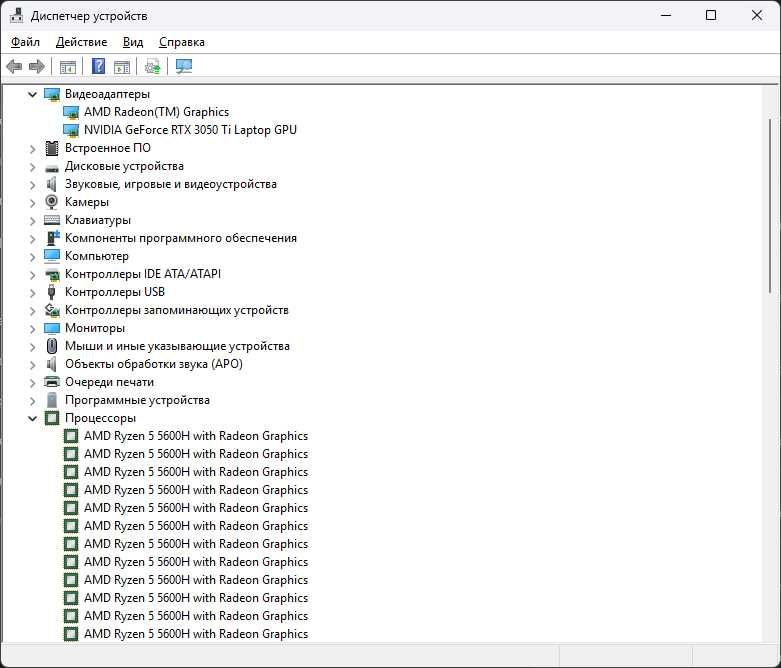This screenshot has width=781, height=668.
Task: Expand the Компьютер branch
Action: click(x=32, y=257)
